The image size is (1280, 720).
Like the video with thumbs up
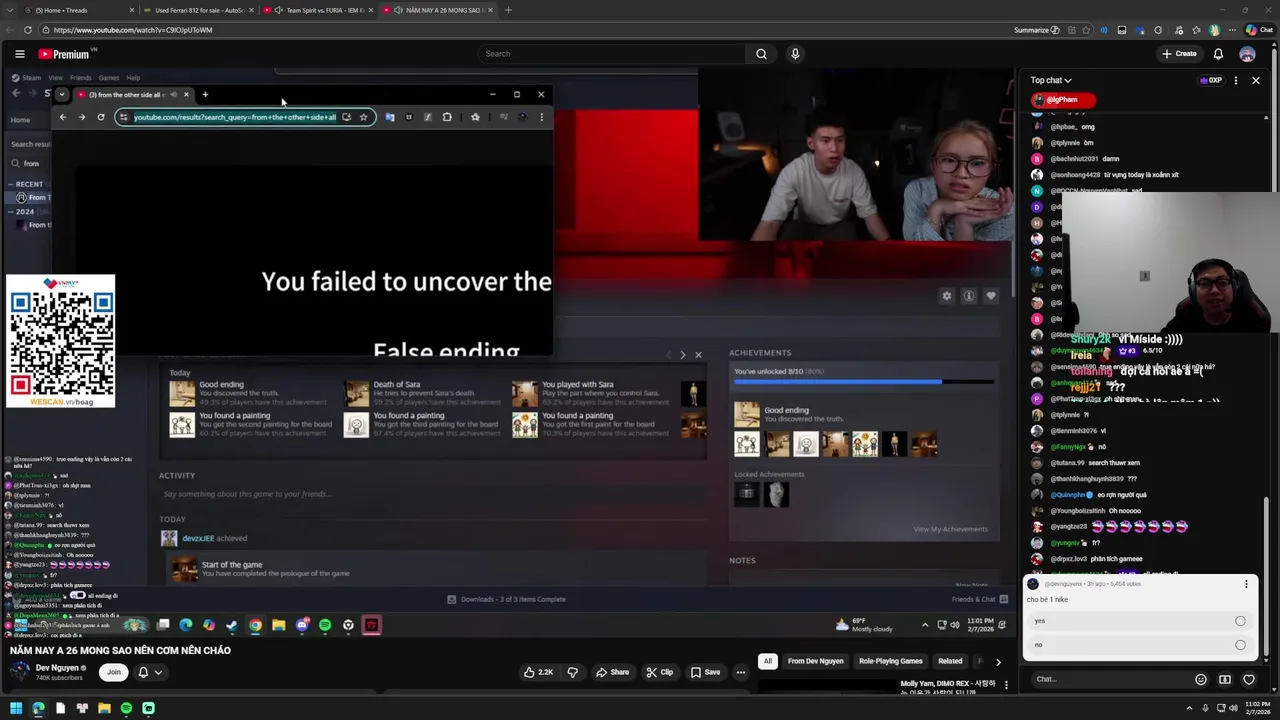pyautogui.click(x=539, y=672)
